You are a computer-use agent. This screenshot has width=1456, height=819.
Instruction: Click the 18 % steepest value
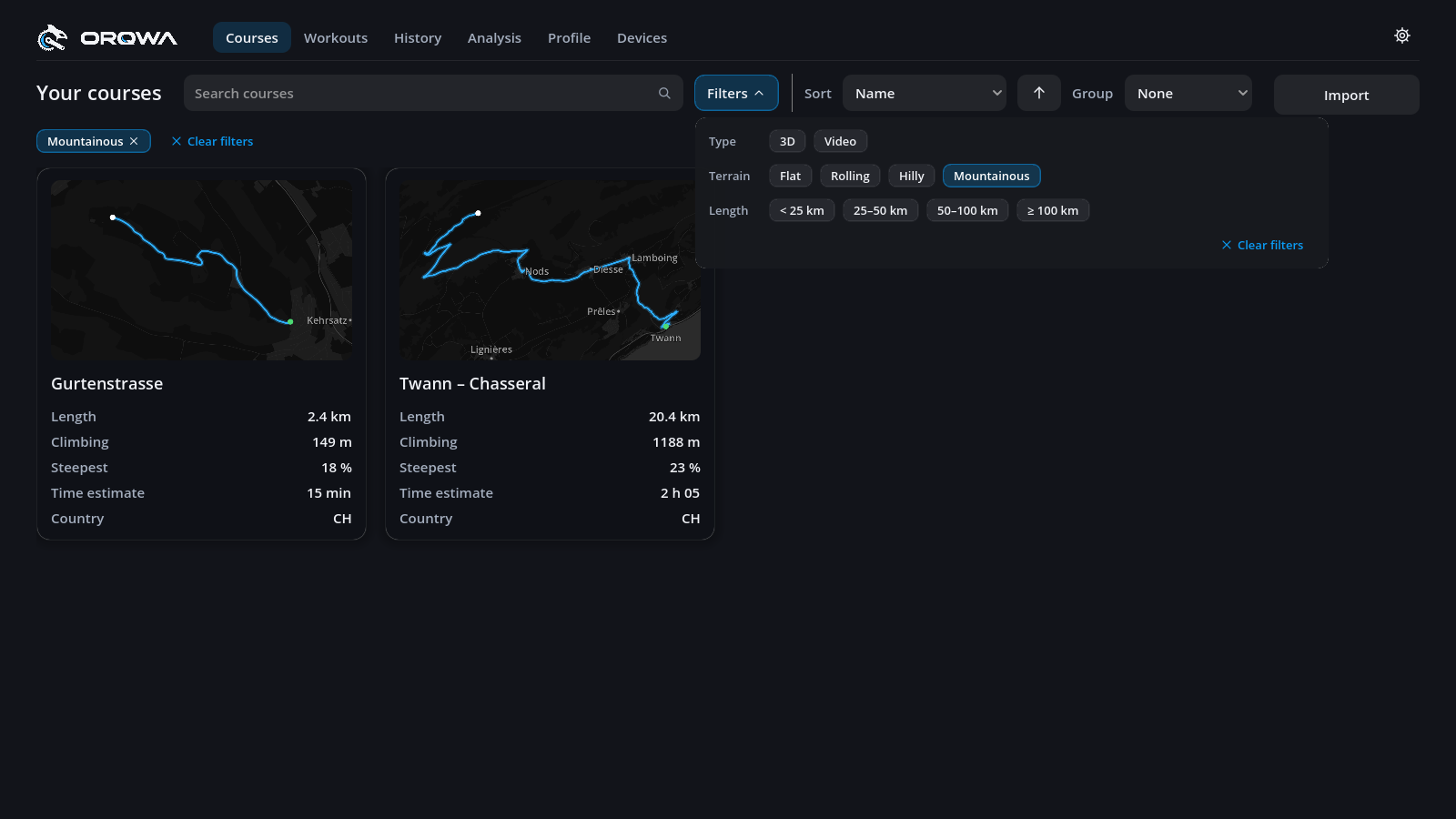pos(336,467)
